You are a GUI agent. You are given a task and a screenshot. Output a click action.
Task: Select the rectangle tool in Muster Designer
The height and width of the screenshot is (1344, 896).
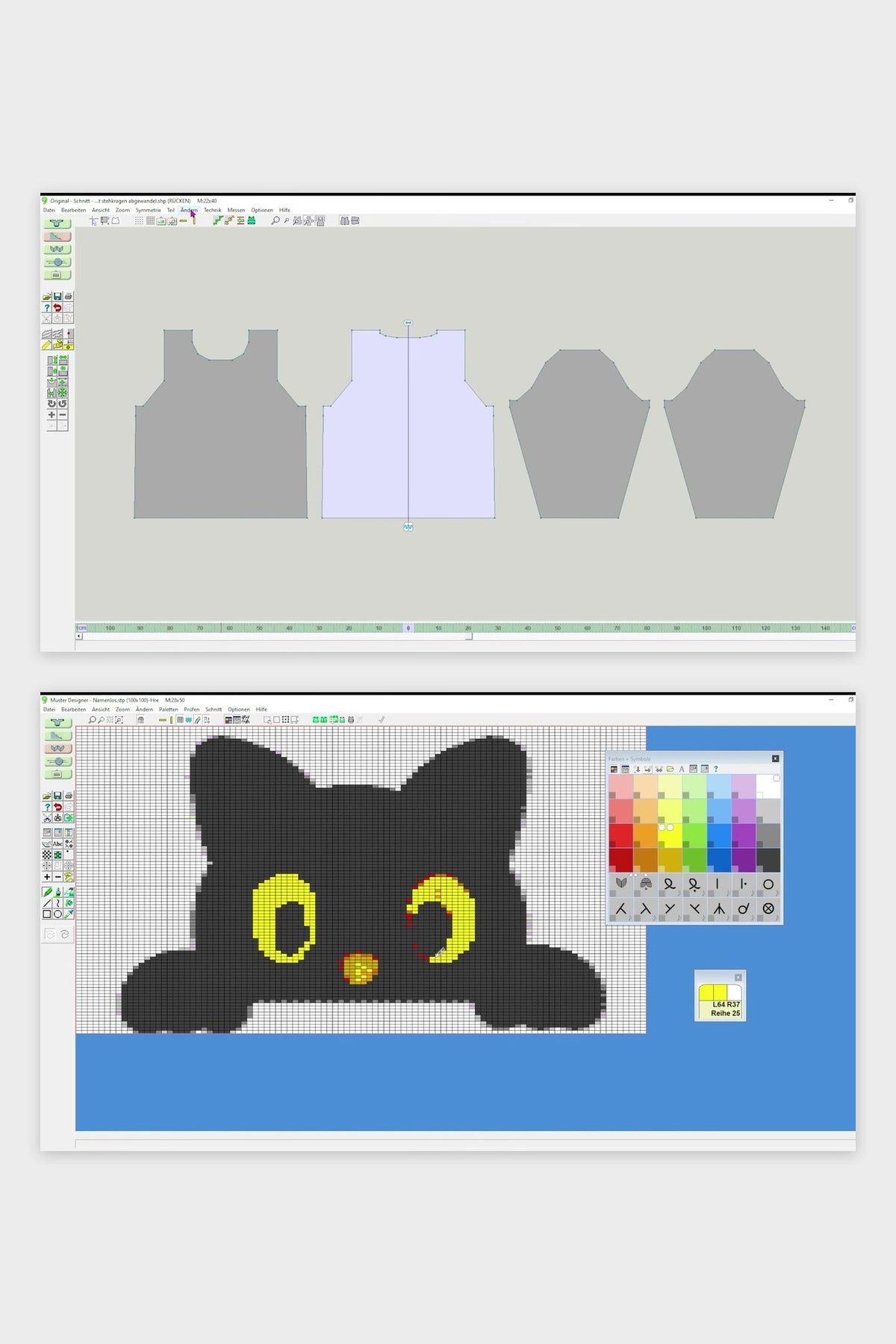coord(46,914)
